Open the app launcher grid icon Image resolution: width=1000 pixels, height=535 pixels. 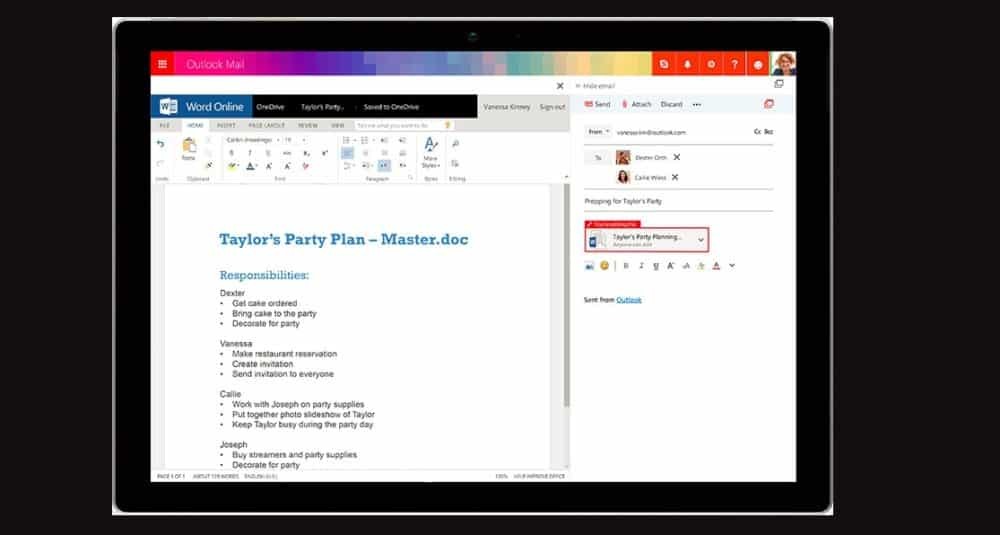[162, 64]
